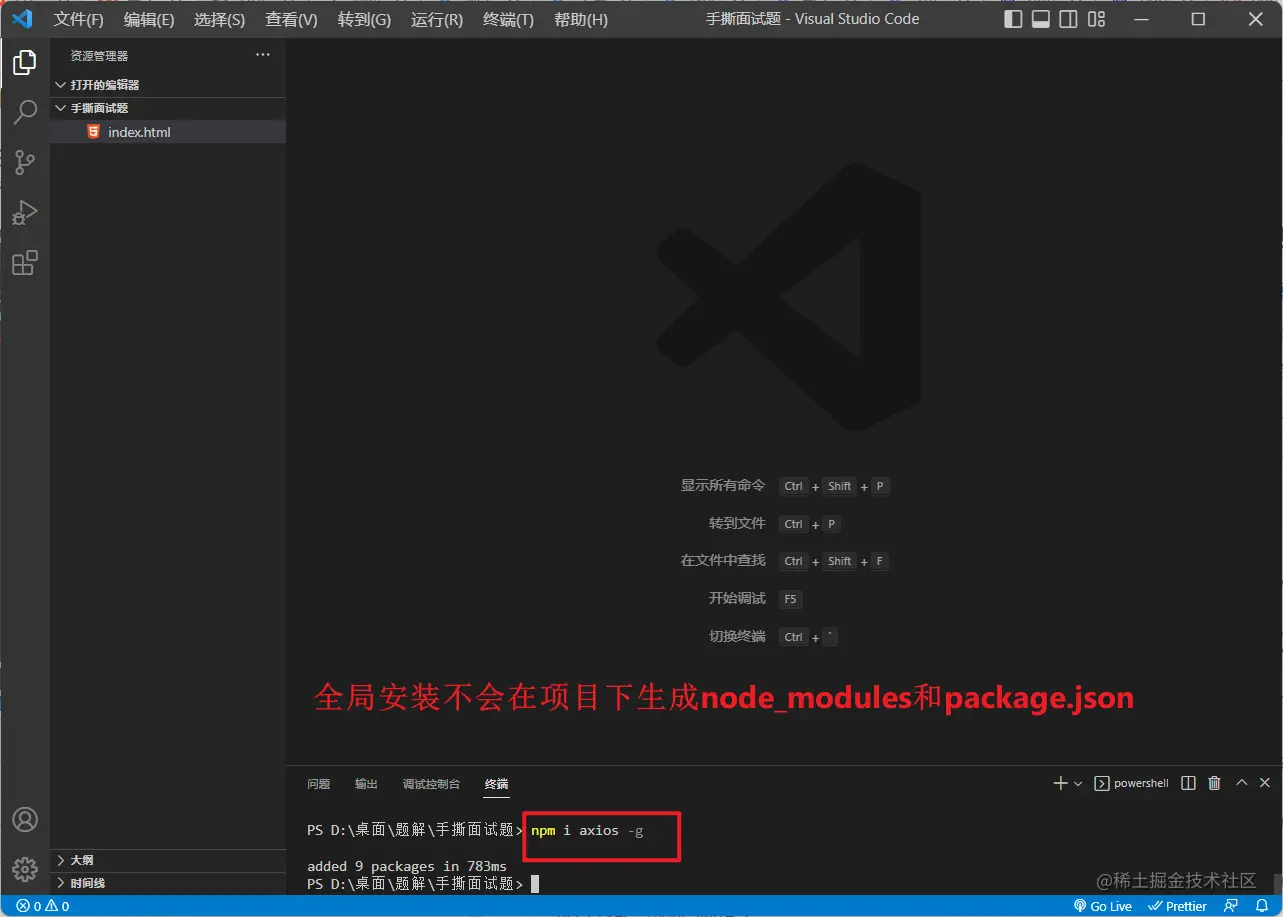Open the 编辑(E) menu
This screenshot has height=917, width=1283.
point(149,20)
